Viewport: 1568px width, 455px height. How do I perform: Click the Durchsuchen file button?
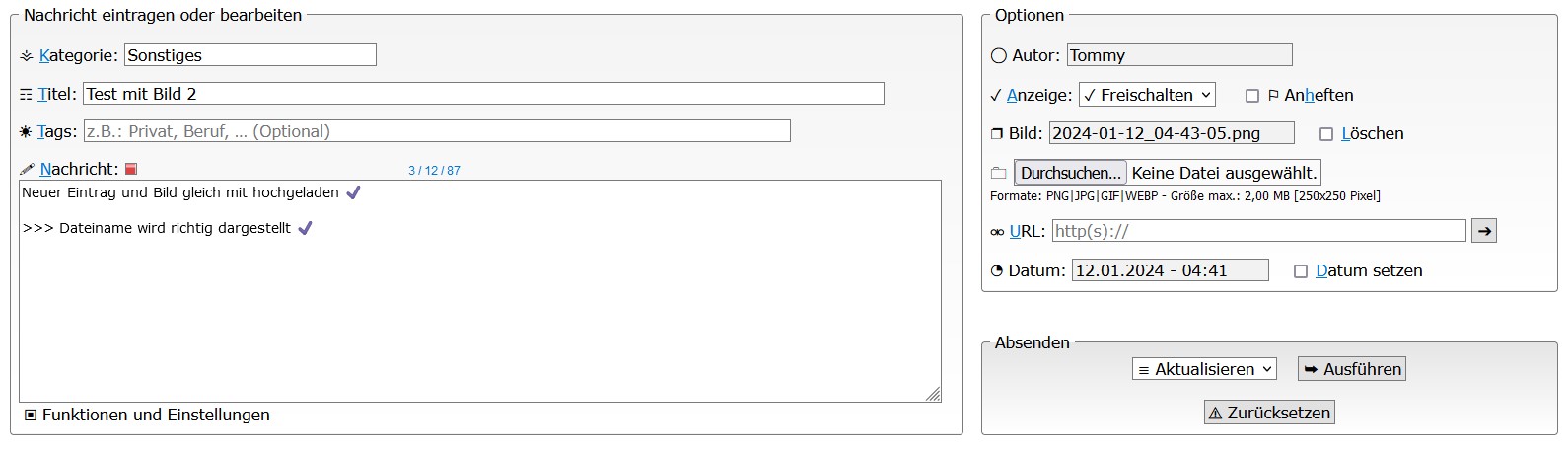coord(1069,173)
